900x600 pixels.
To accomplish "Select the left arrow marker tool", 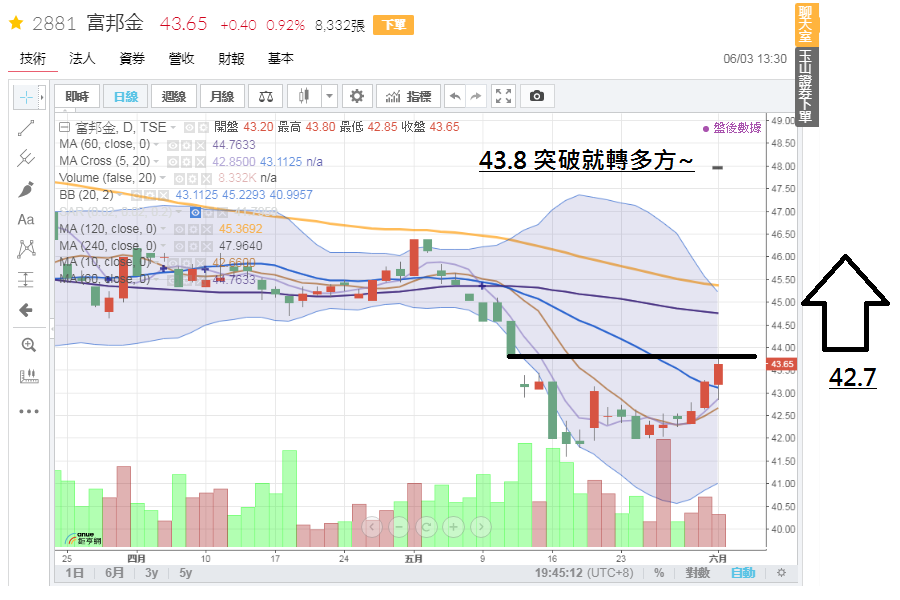I will pyautogui.click(x=26, y=311).
